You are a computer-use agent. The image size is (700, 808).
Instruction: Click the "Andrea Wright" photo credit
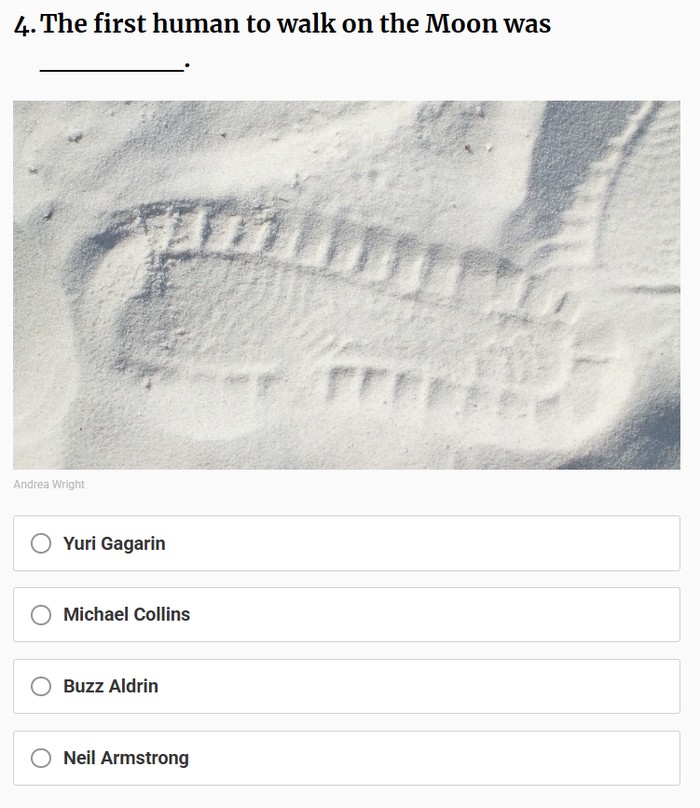49,485
